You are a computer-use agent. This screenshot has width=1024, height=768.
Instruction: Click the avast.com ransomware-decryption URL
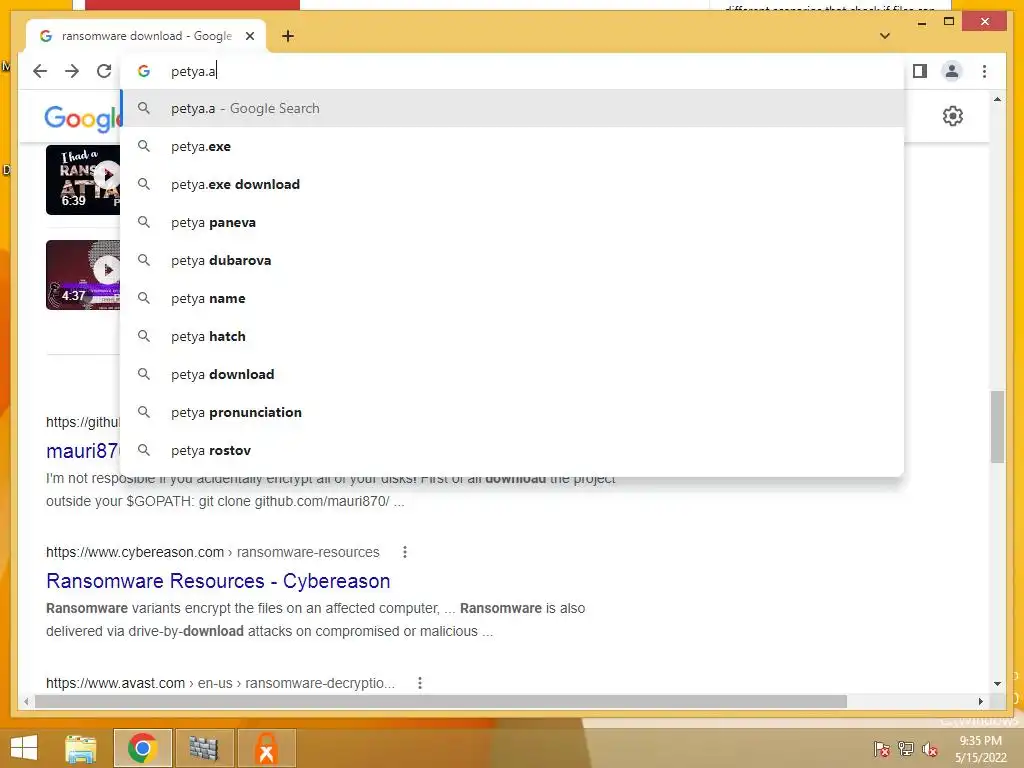click(220, 683)
